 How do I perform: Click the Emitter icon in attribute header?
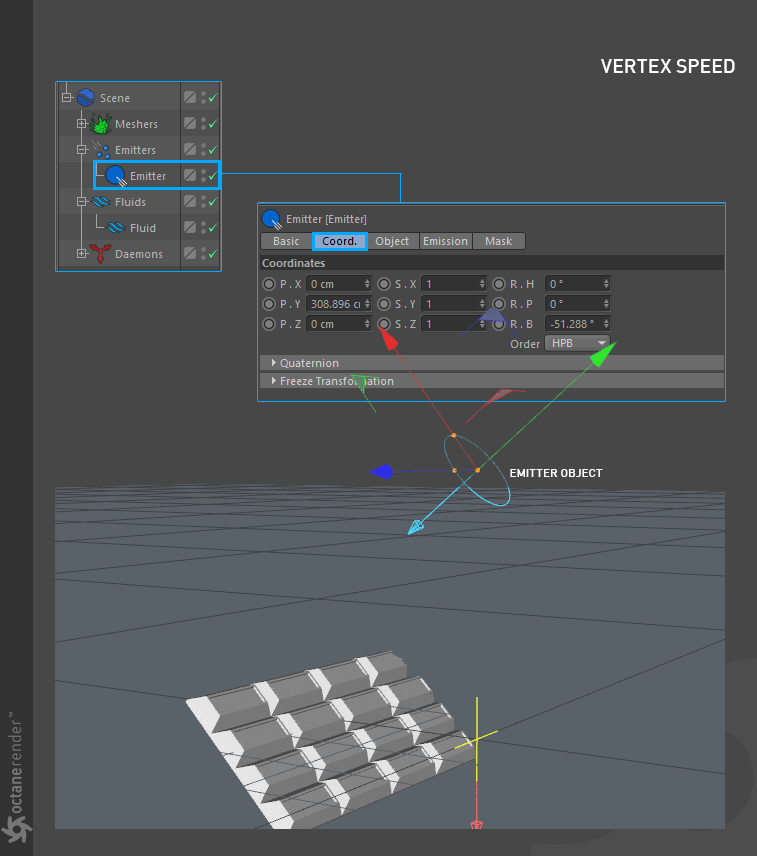click(271, 219)
